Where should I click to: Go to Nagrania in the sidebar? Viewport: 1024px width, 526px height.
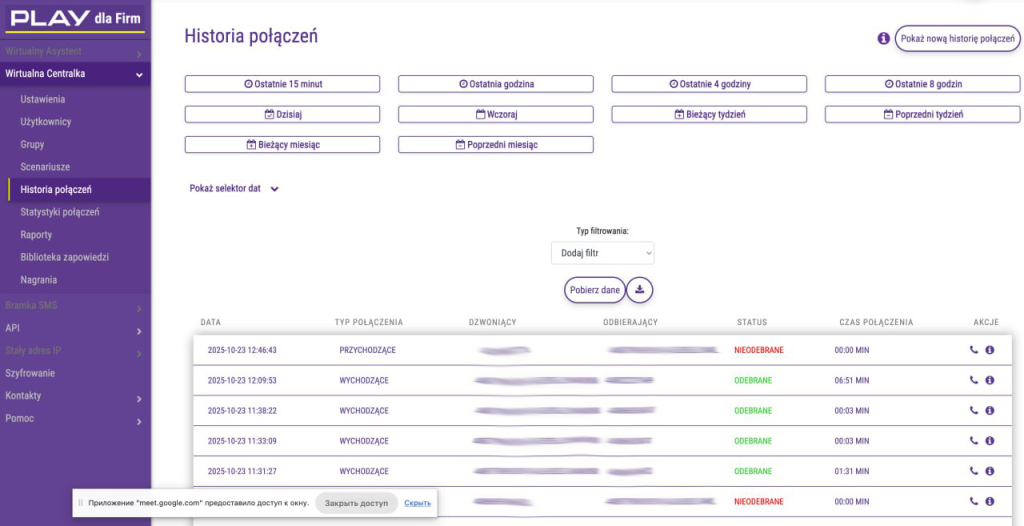pyautogui.click(x=39, y=280)
